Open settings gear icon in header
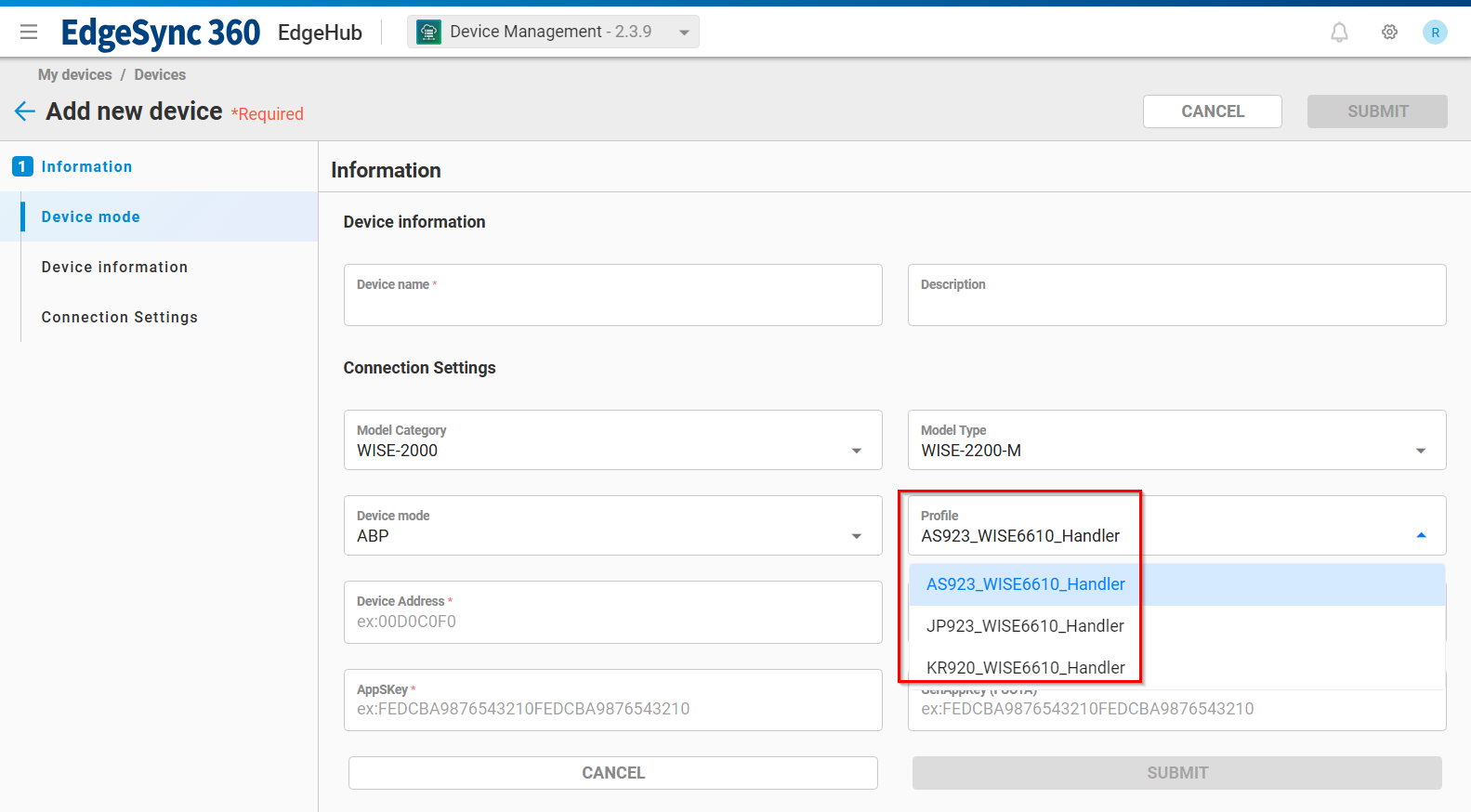Image resolution: width=1471 pixels, height=812 pixels. [x=1389, y=33]
